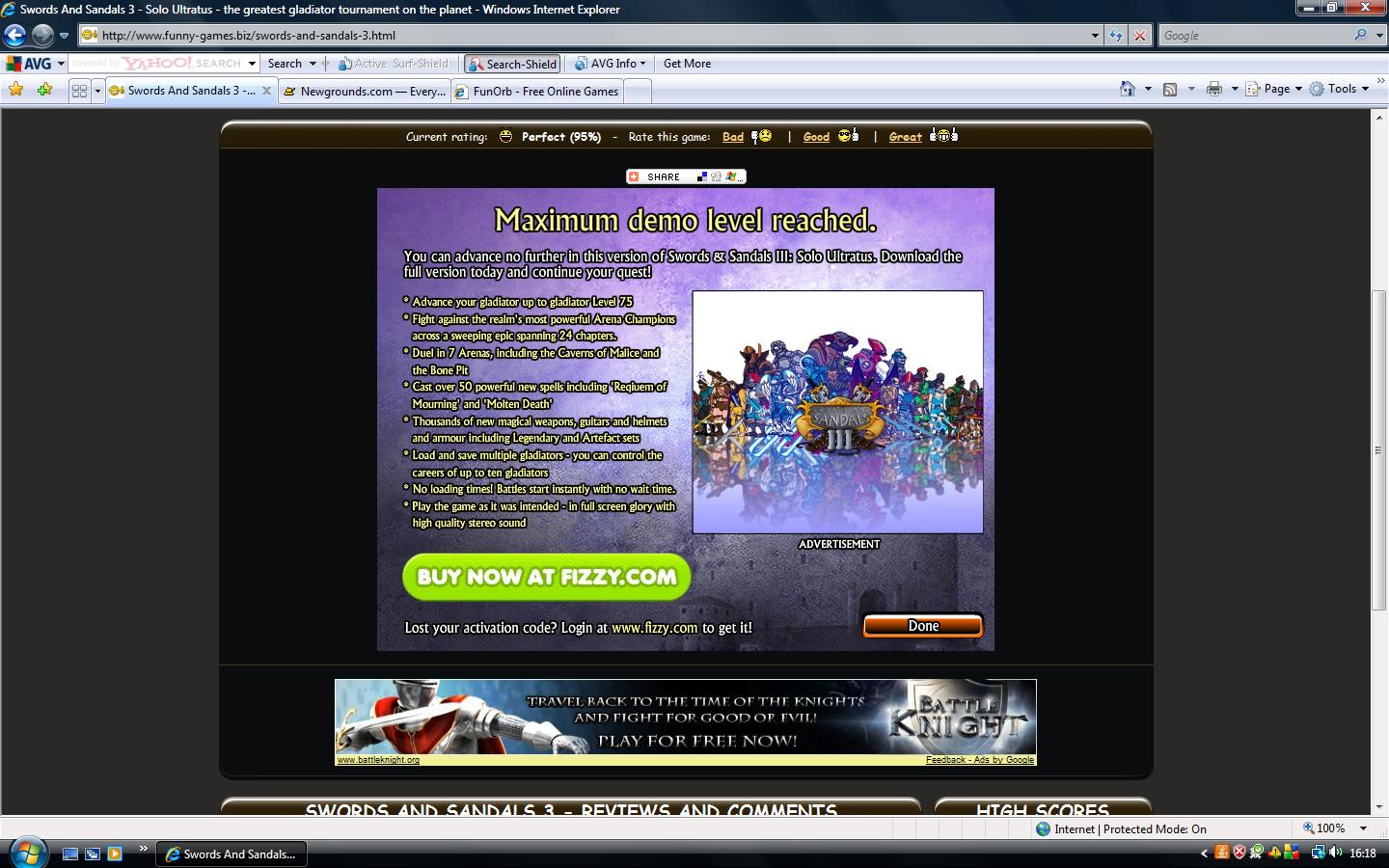Refresh the page with the Refresh icon

[x=1116, y=36]
